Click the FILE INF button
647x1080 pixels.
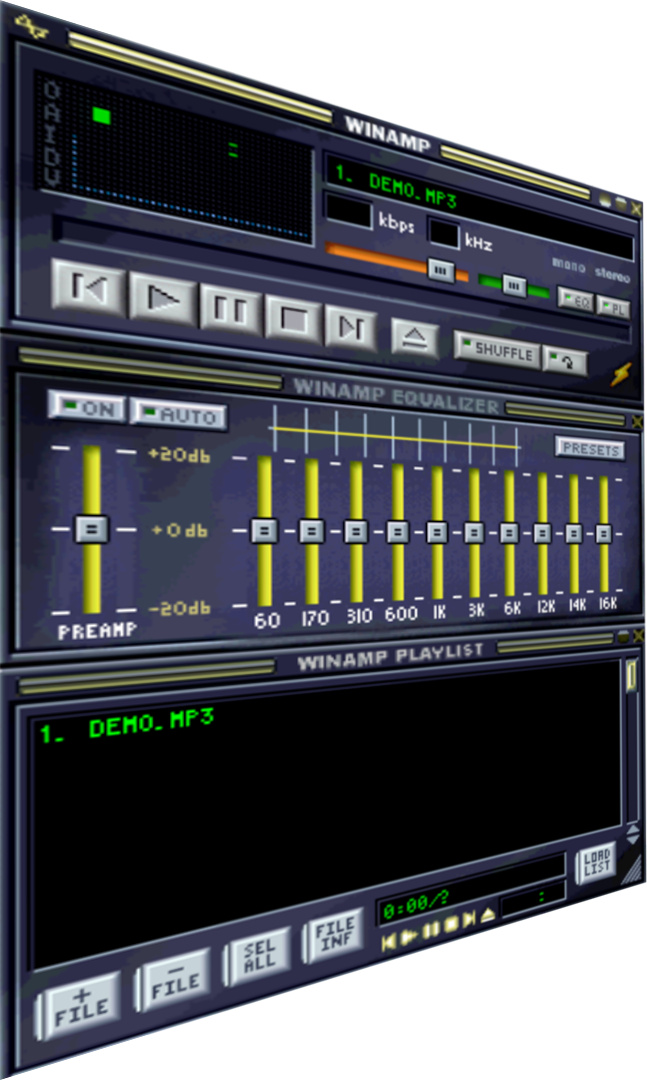334,935
